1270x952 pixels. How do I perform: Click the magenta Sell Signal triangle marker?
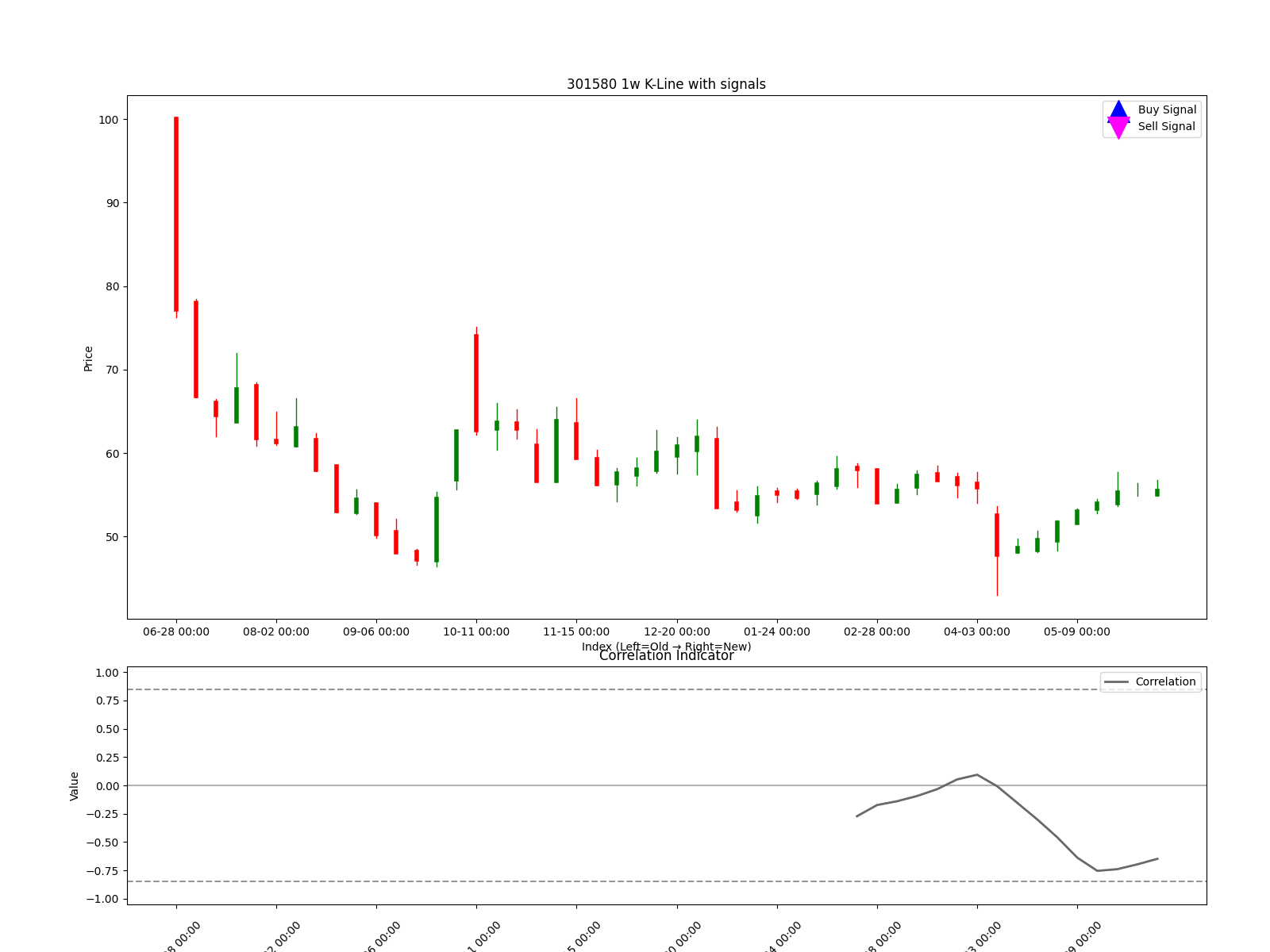[1118, 128]
